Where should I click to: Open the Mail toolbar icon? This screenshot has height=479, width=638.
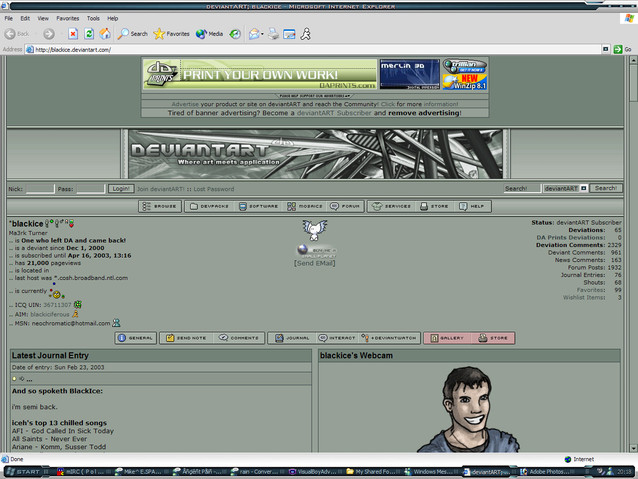(254, 34)
